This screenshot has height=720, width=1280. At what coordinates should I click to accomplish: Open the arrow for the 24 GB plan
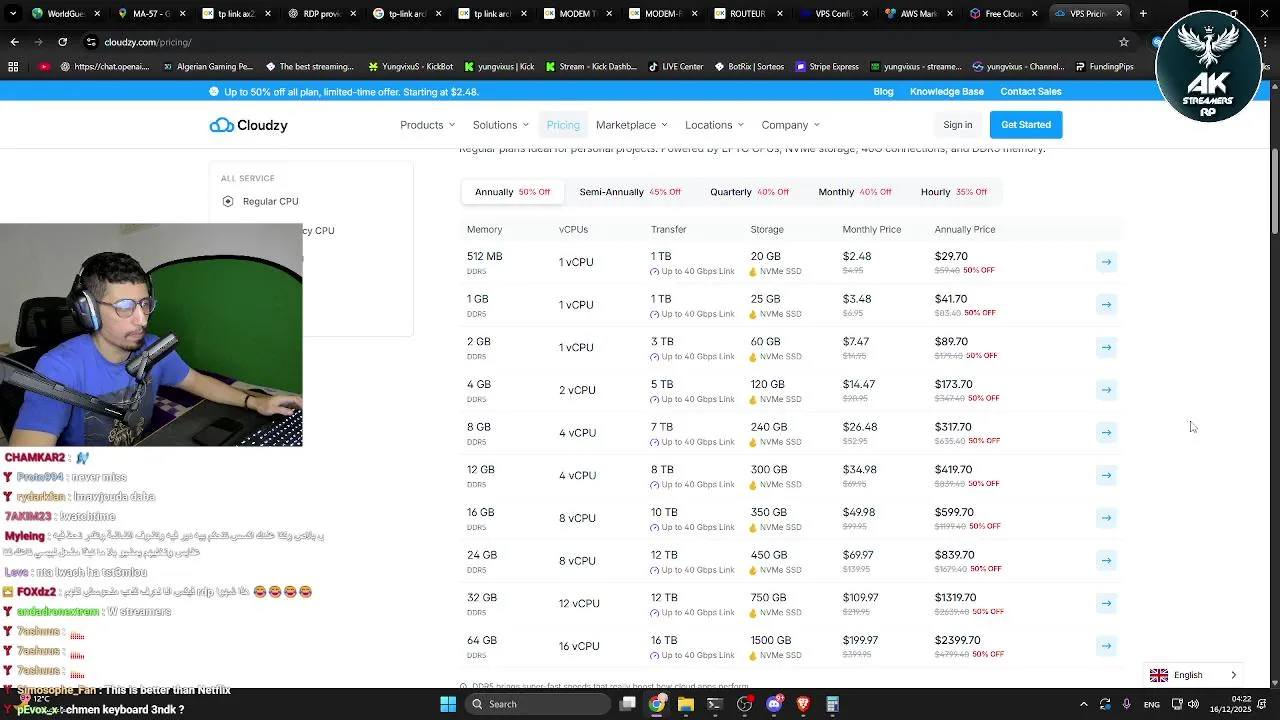pyautogui.click(x=1106, y=561)
